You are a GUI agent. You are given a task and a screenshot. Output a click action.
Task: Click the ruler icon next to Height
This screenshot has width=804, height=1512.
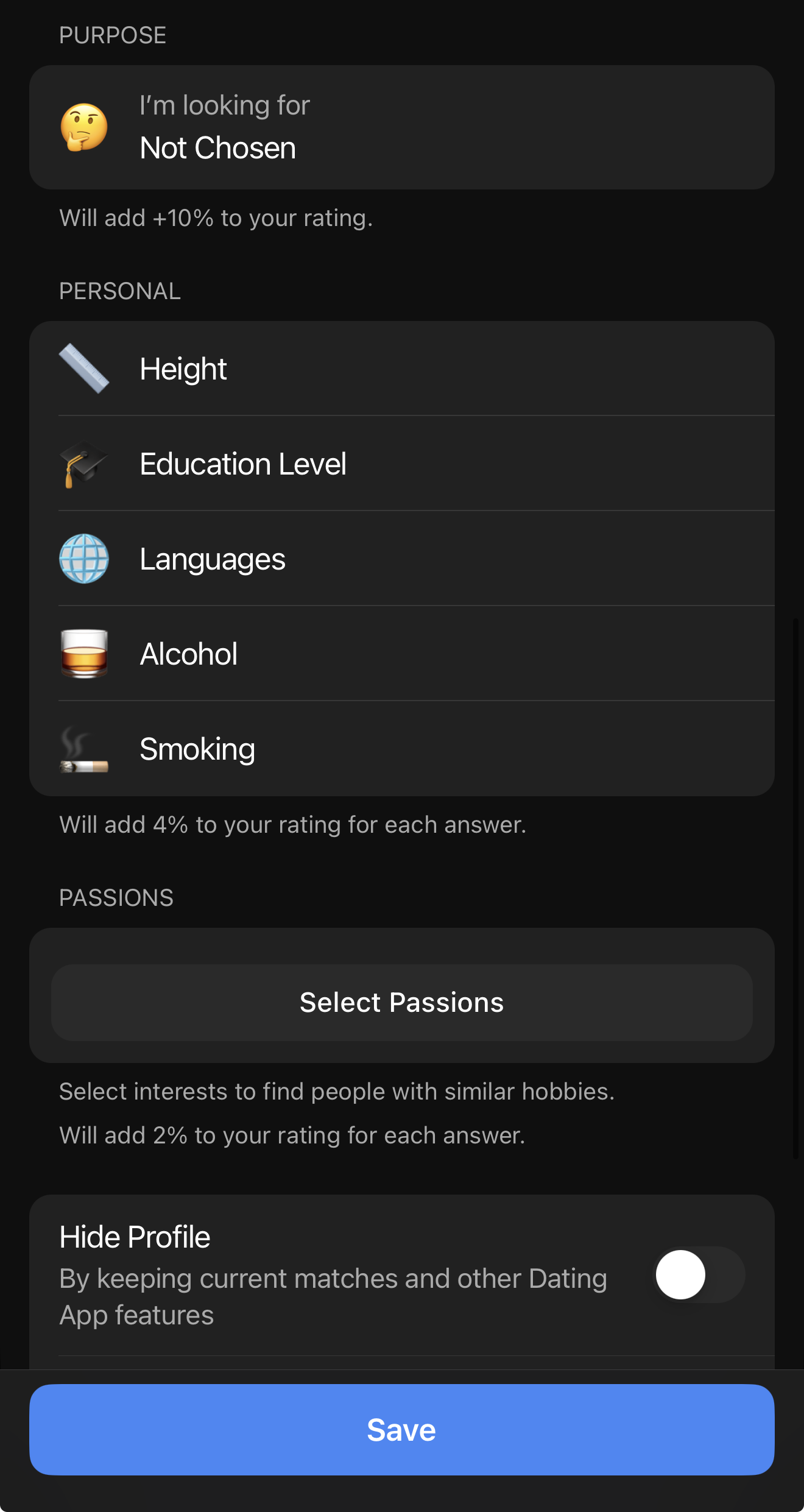83,369
